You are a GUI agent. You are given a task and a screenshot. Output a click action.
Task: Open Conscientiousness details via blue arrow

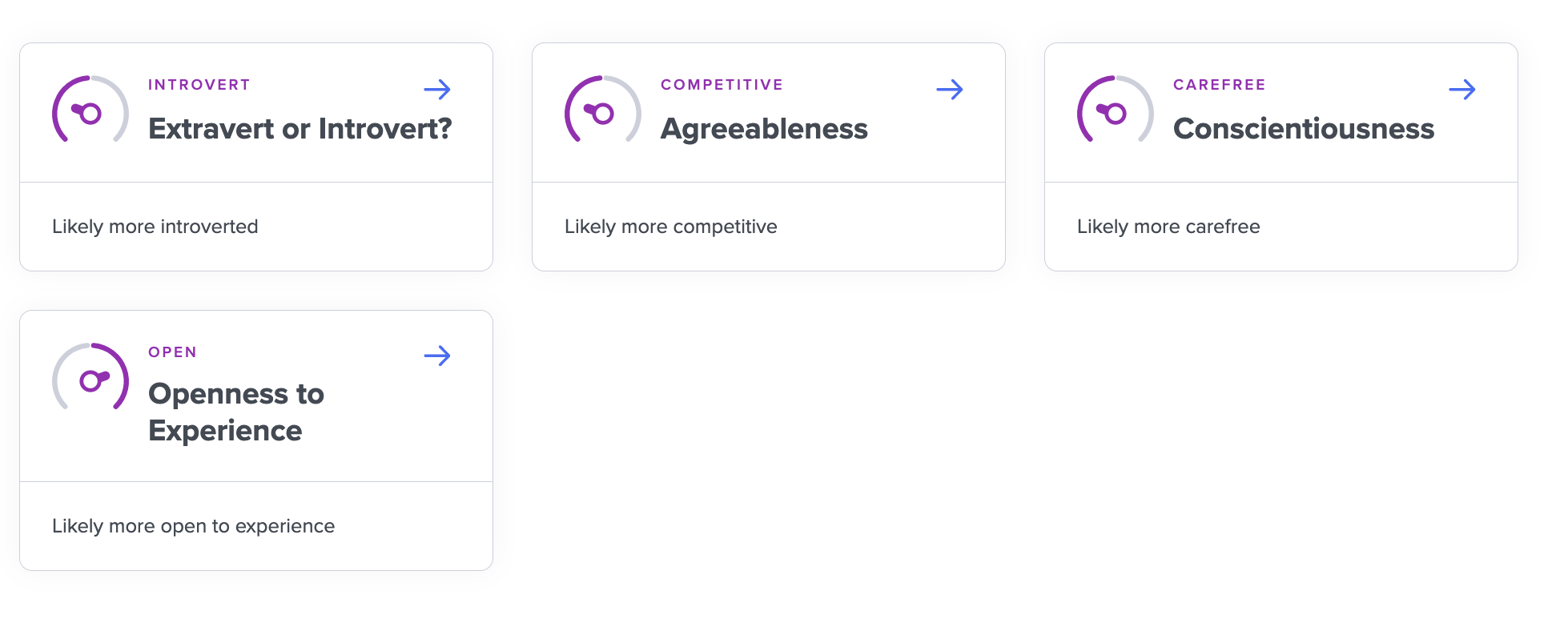pyautogui.click(x=1462, y=90)
